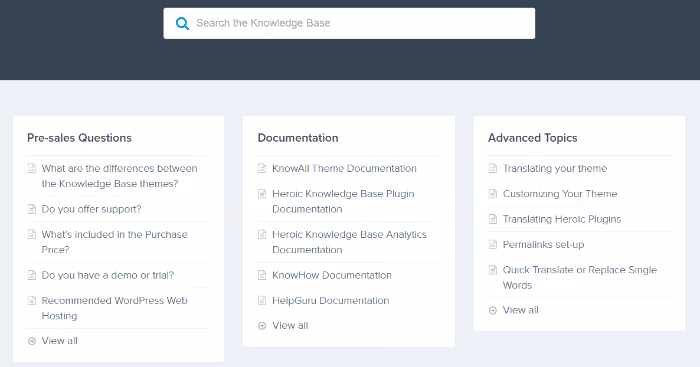
Task: Open 'What's included in the Purchase Price?'
Action: (114, 242)
